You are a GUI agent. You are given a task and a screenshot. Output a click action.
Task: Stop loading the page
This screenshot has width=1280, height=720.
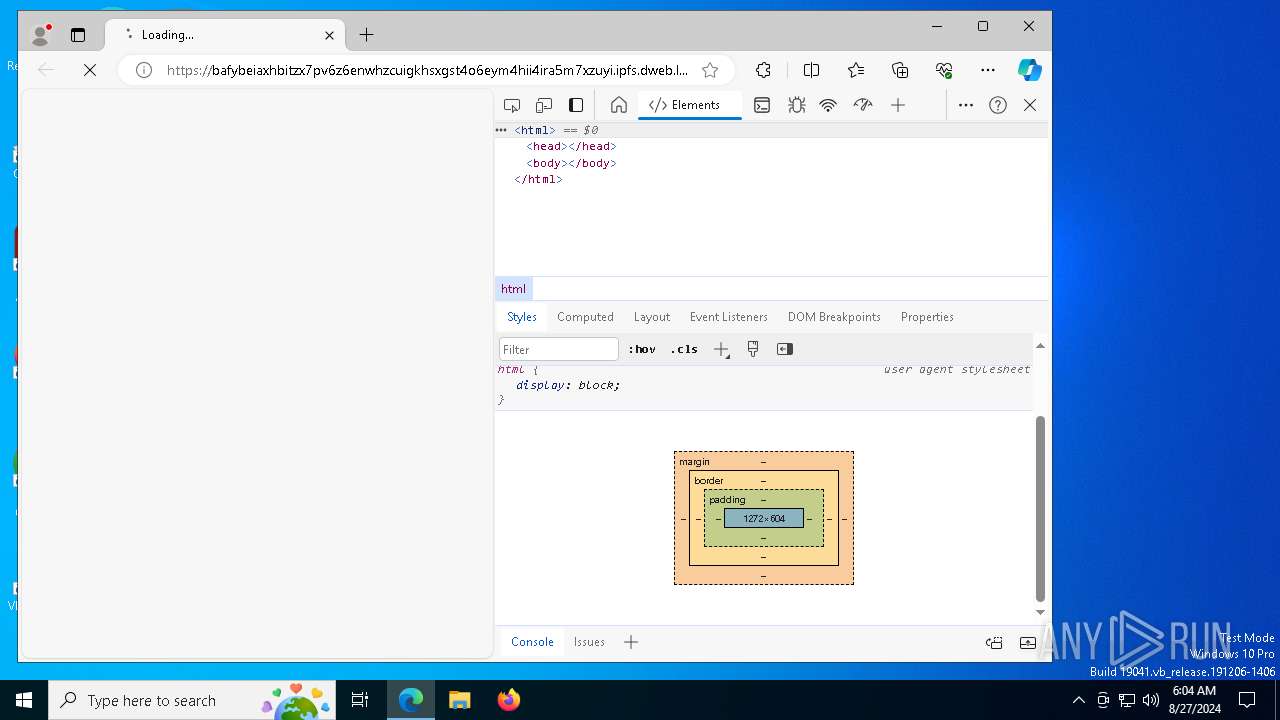89,70
